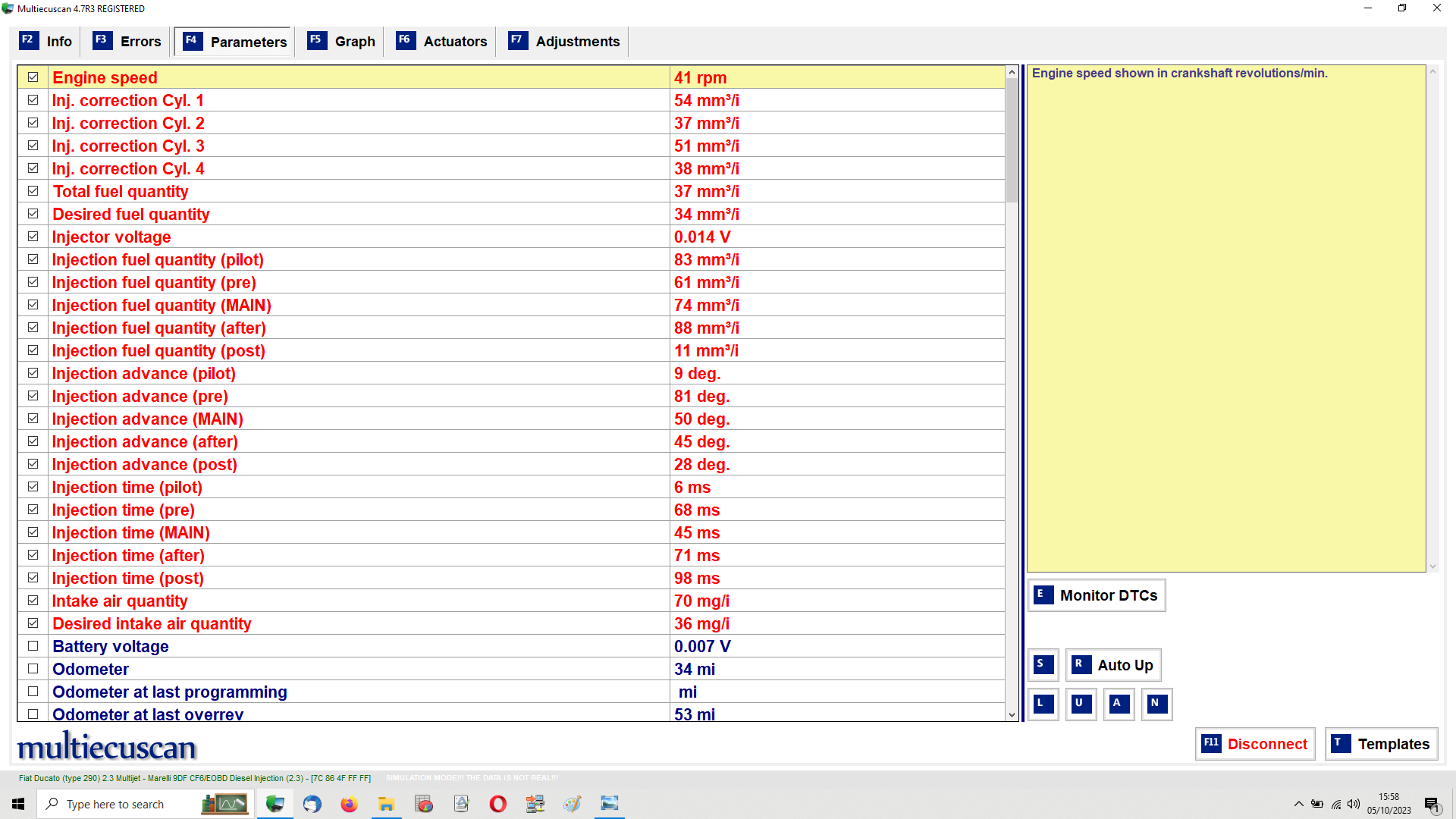Open Monitor DTCs
The width and height of the screenshot is (1456, 819).
(1097, 595)
